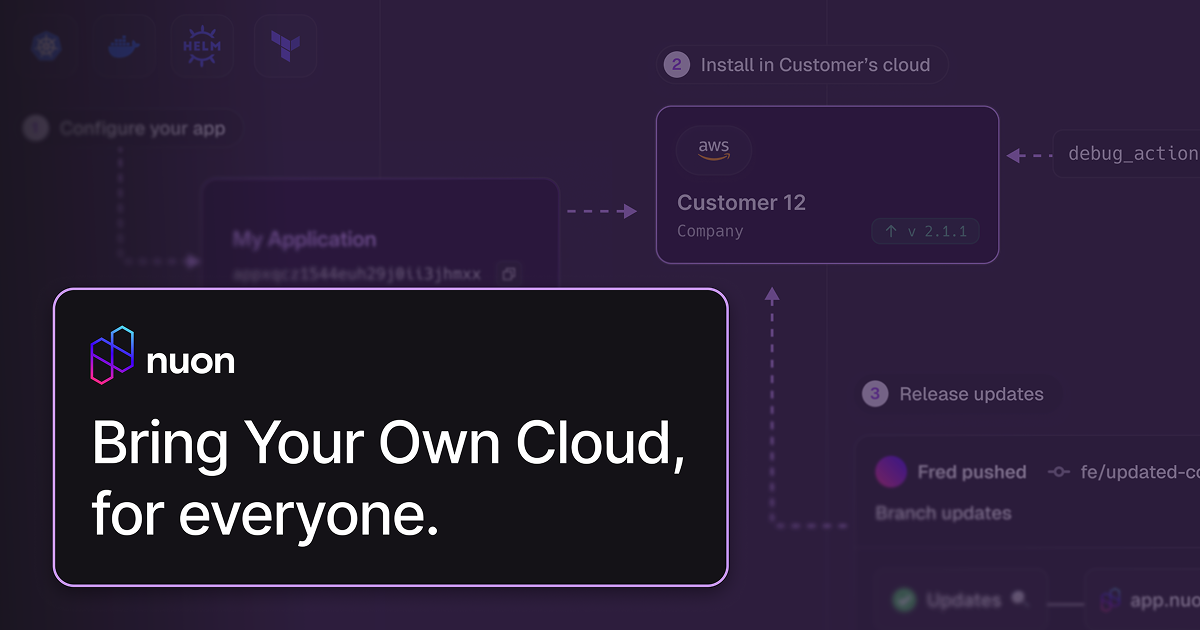
Task: Click the debug_action chip
Action: coord(1130,154)
